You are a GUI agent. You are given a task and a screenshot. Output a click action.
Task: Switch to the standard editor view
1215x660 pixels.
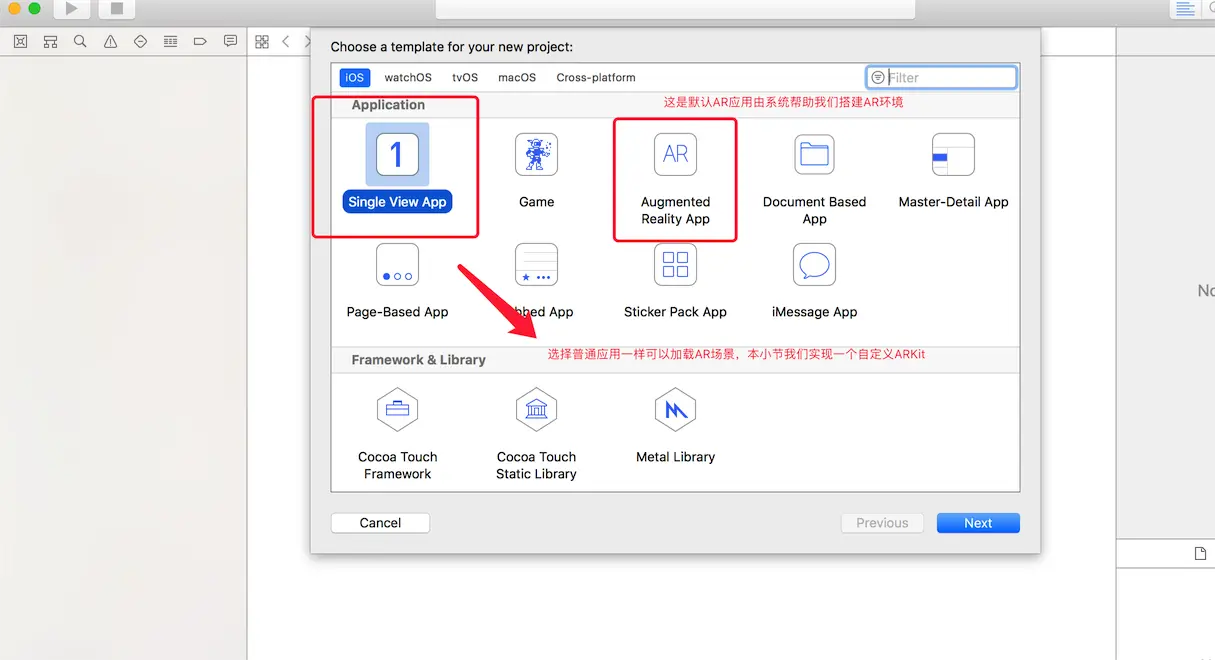(x=1185, y=9)
